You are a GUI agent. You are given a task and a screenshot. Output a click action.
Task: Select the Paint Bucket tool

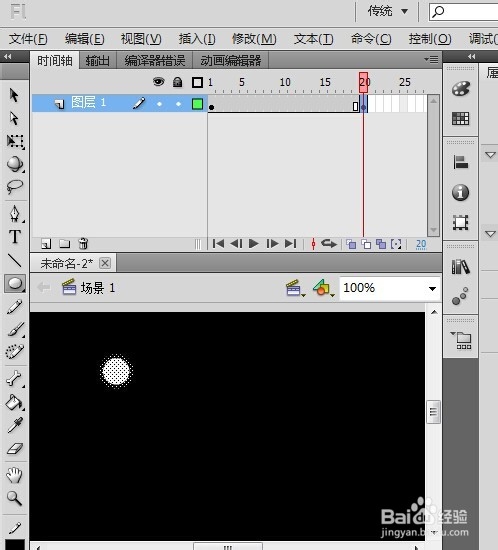click(15, 402)
